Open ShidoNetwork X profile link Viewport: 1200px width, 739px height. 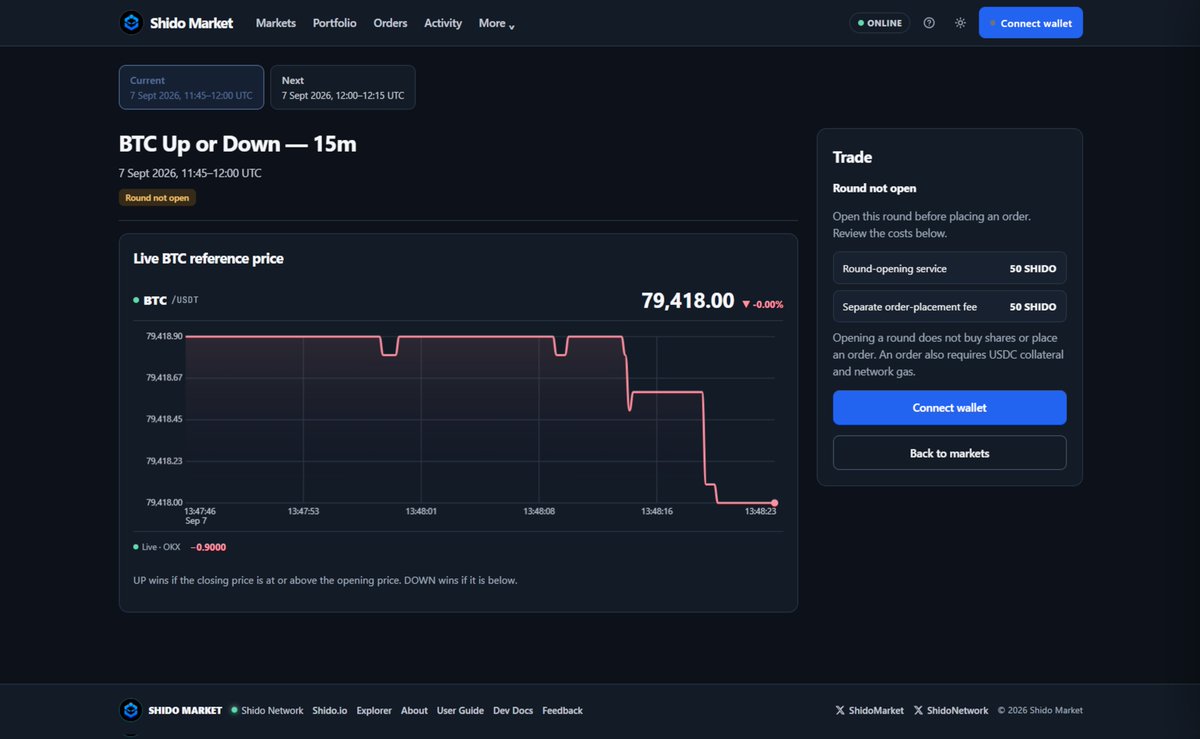(x=950, y=711)
